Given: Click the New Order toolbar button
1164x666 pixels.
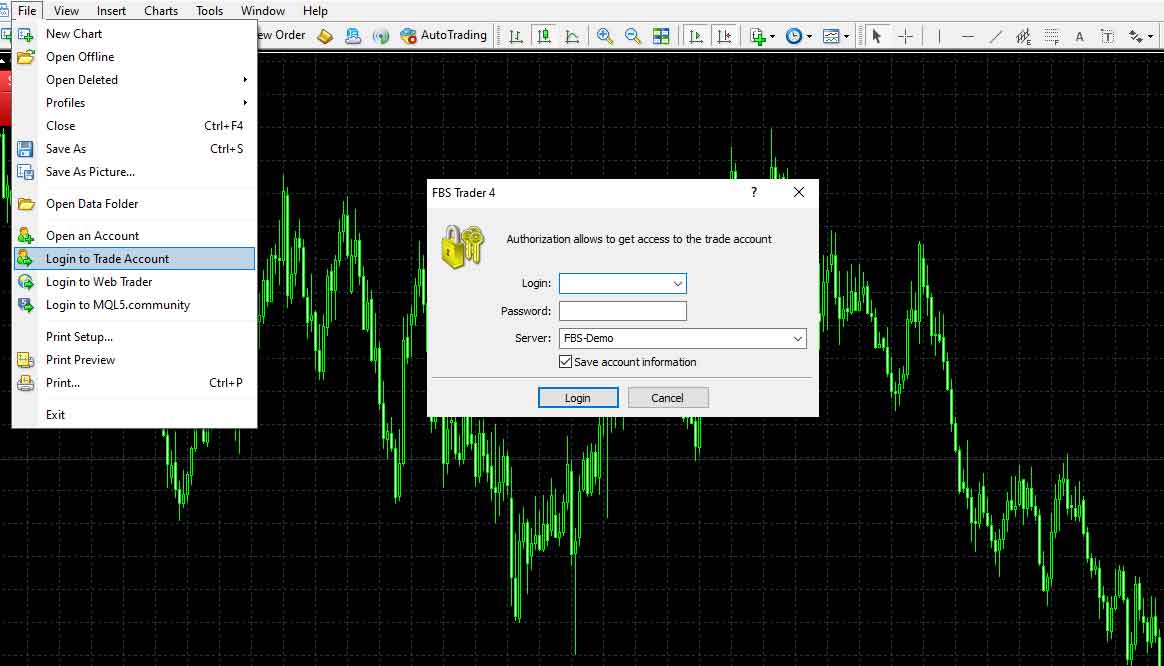Looking at the screenshot, I should click(x=281, y=35).
